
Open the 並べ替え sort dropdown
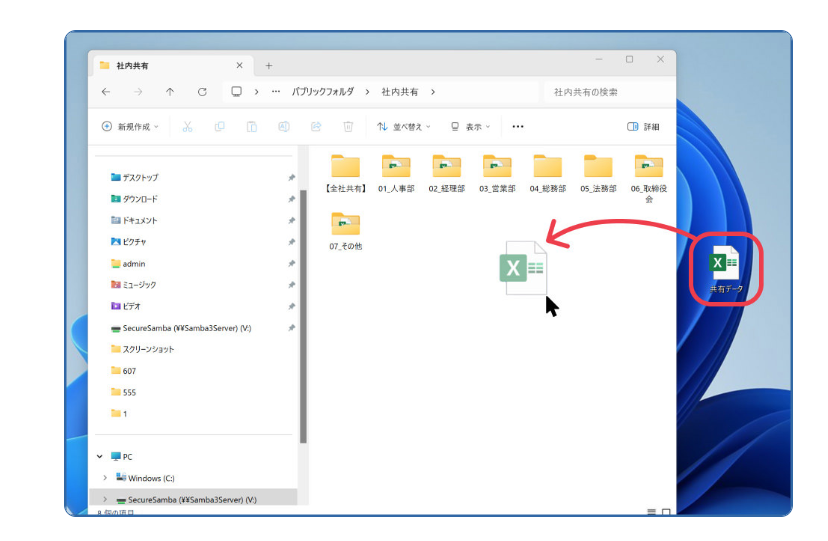click(404, 127)
